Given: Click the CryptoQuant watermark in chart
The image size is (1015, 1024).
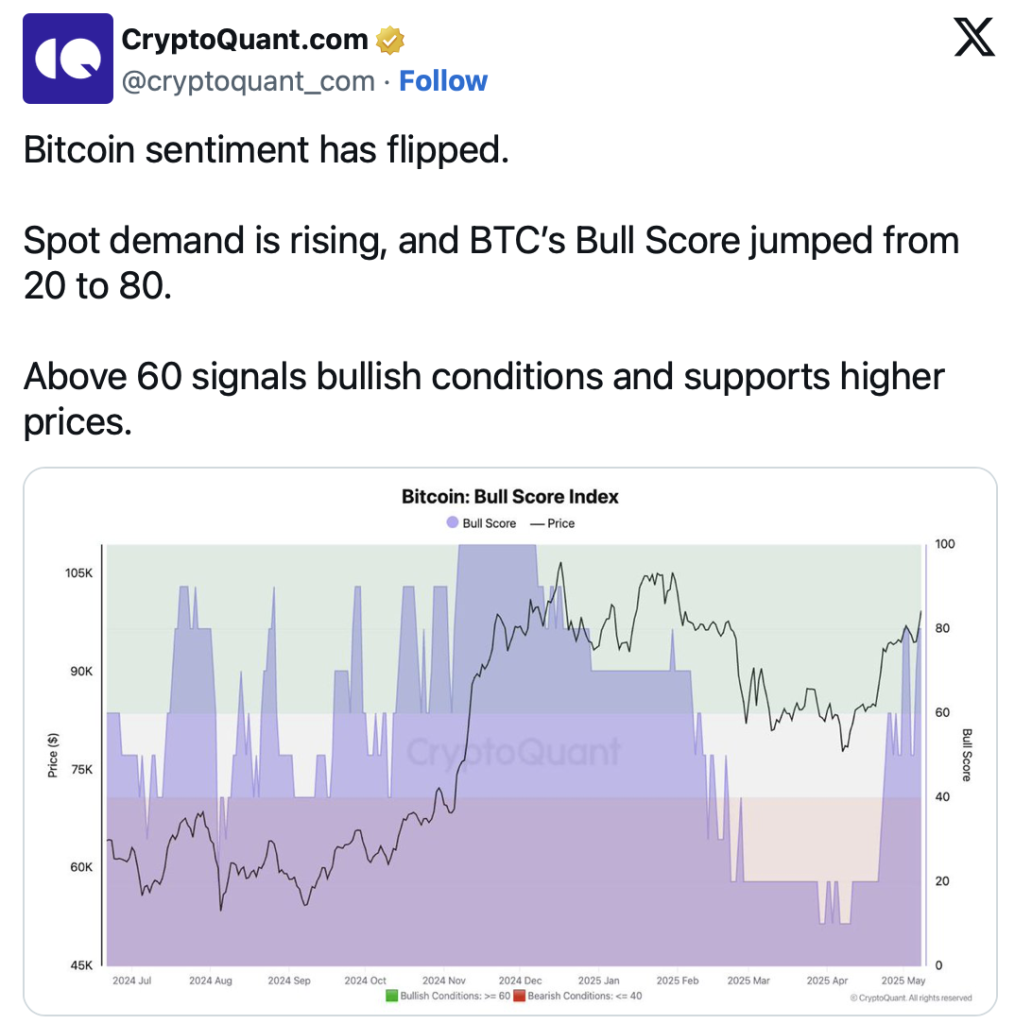Looking at the screenshot, I should [x=513, y=752].
